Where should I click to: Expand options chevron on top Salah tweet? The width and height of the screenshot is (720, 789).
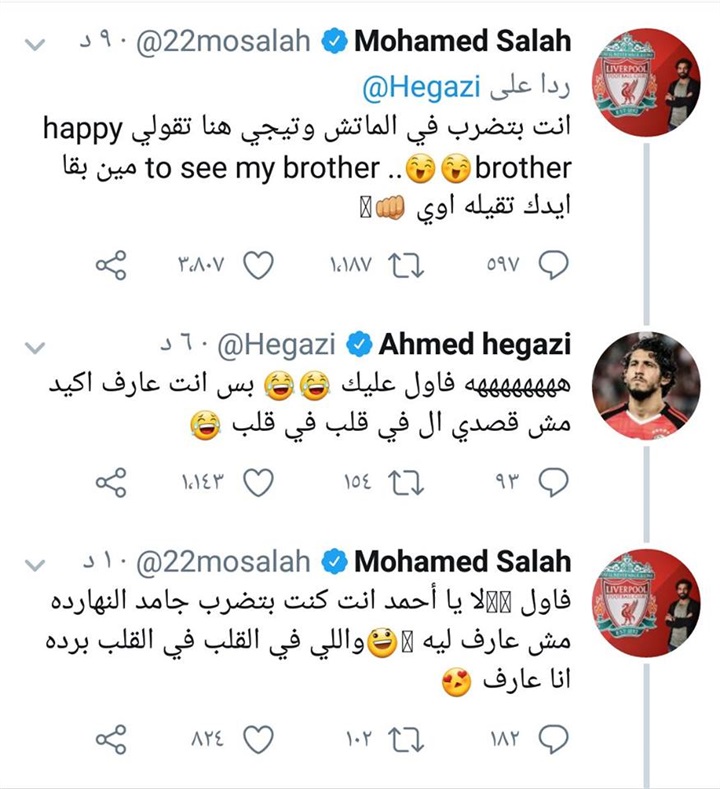tap(35, 45)
